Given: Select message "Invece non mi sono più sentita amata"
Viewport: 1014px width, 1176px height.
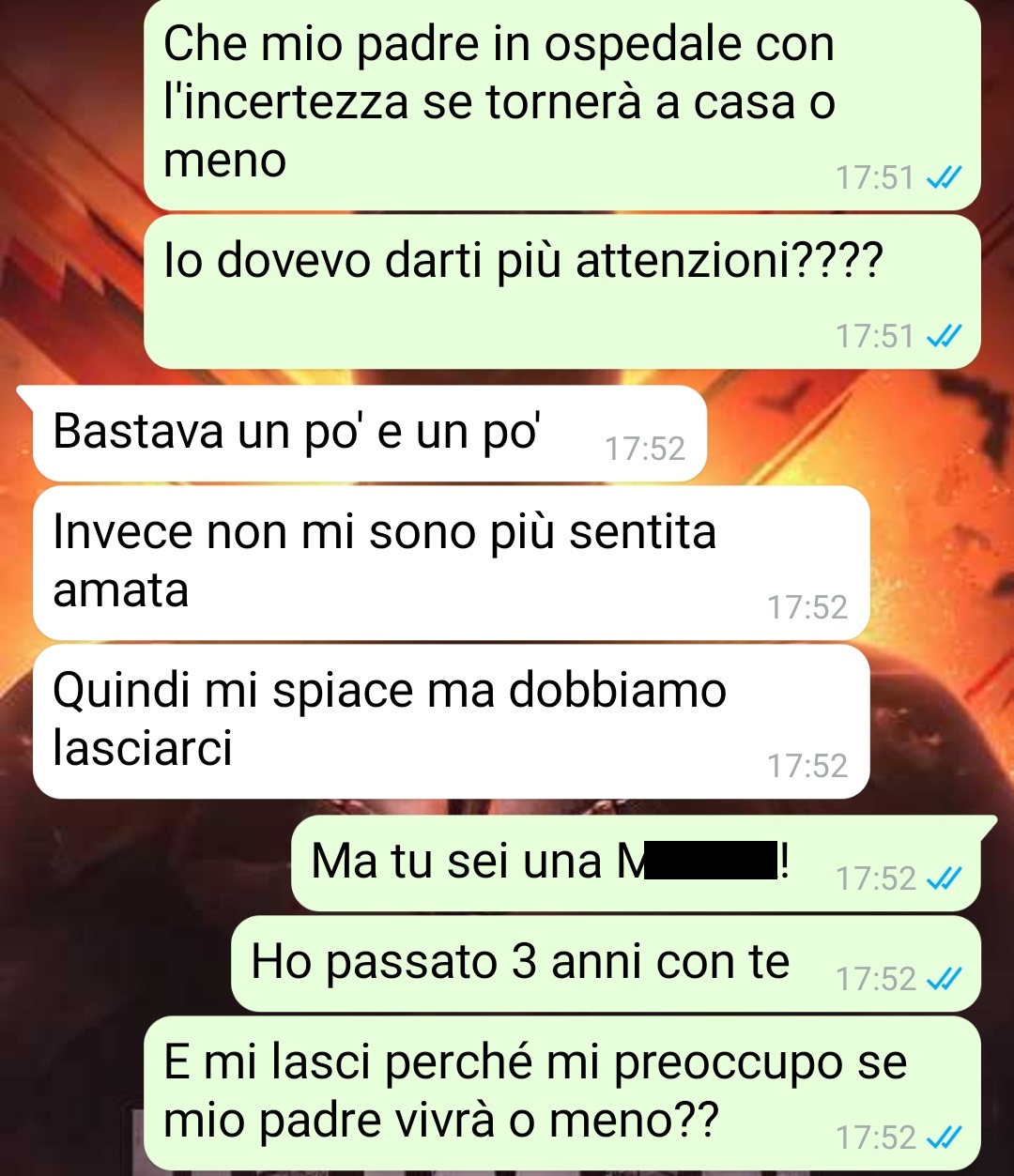Looking at the screenshot, I should 452,562.
